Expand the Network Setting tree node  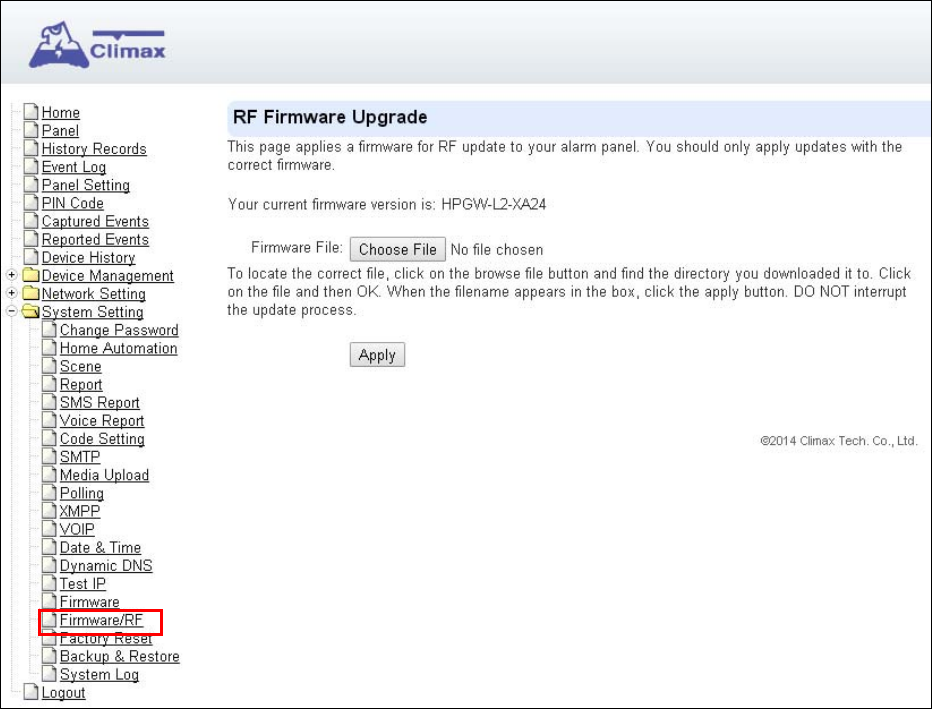click(11, 293)
